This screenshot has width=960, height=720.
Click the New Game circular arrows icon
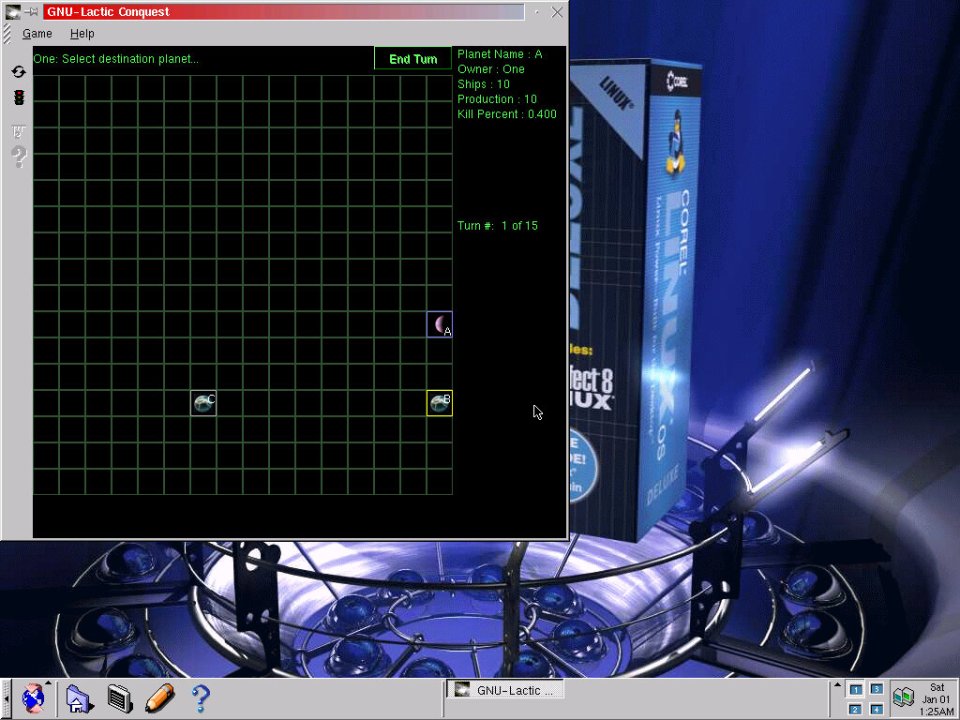[x=18, y=72]
